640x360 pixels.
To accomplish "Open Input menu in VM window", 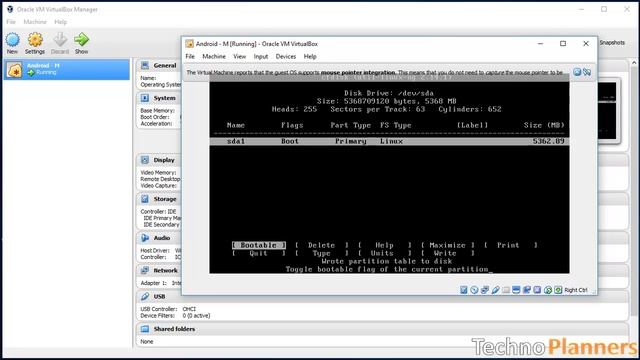I will (x=261, y=56).
